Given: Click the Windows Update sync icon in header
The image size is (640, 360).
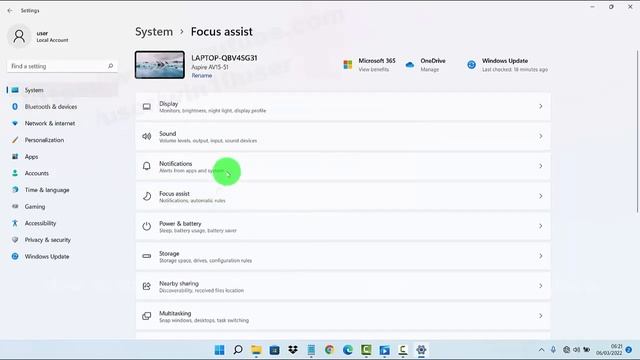Looking at the screenshot, I should click(x=471, y=64).
